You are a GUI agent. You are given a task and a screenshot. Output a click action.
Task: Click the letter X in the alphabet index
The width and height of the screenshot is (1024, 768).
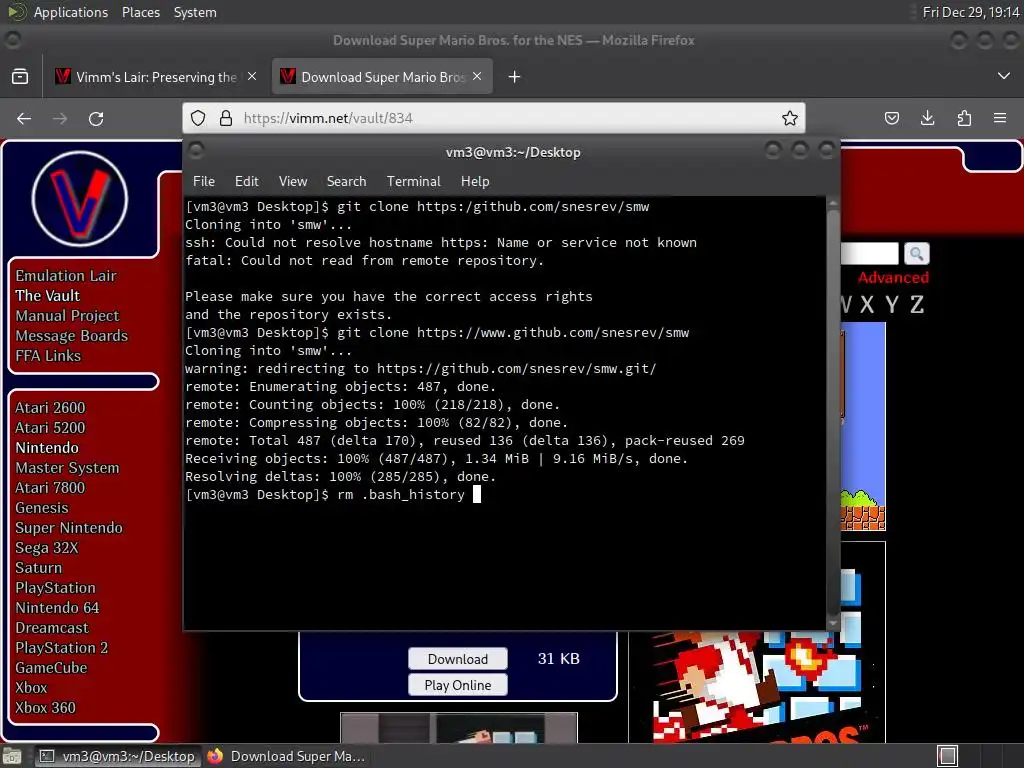click(x=867, y=304)
